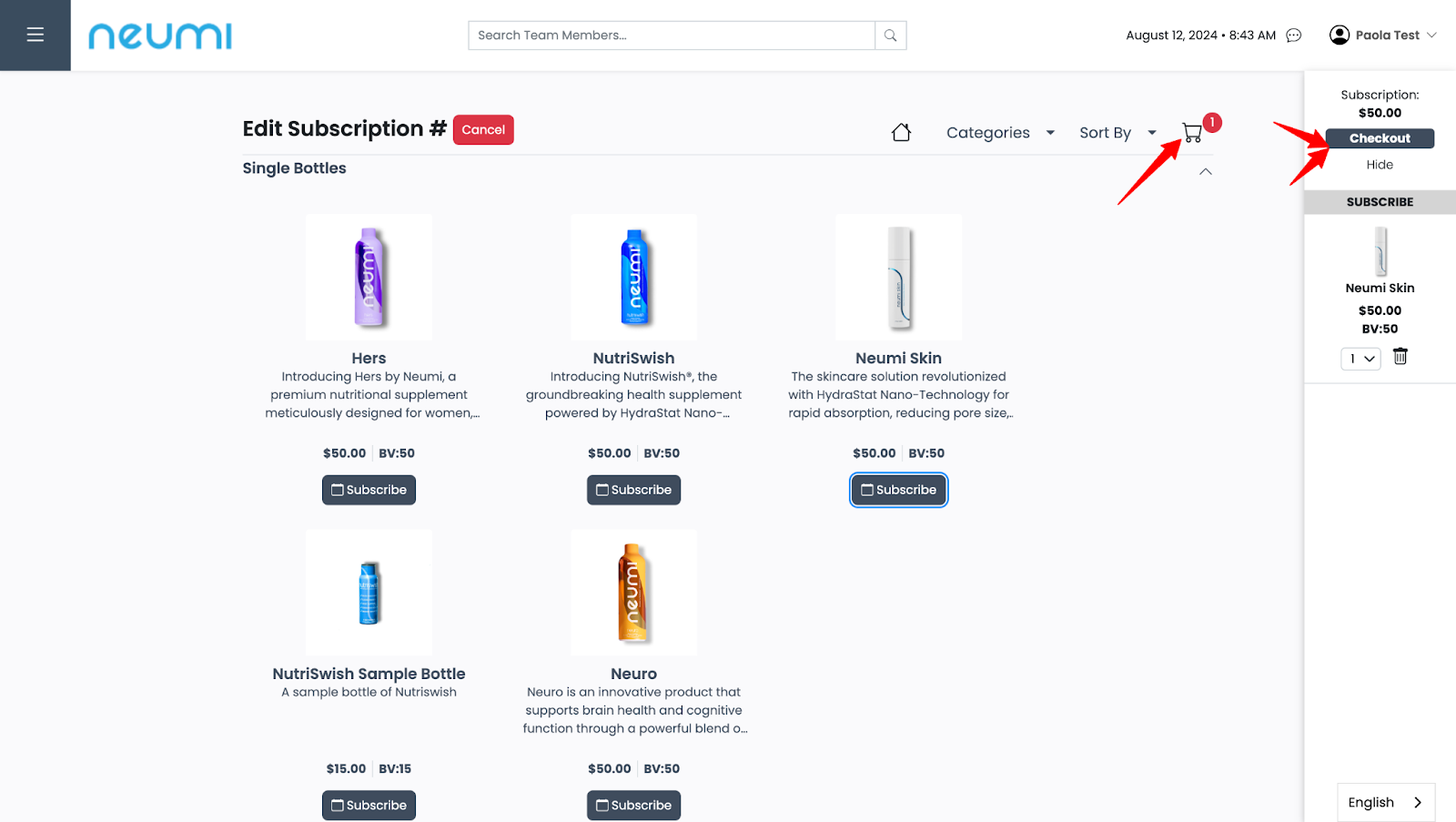Collapse the Single Bottles section
Viewport: 1456px width, 822px height.
[1206, 172]
